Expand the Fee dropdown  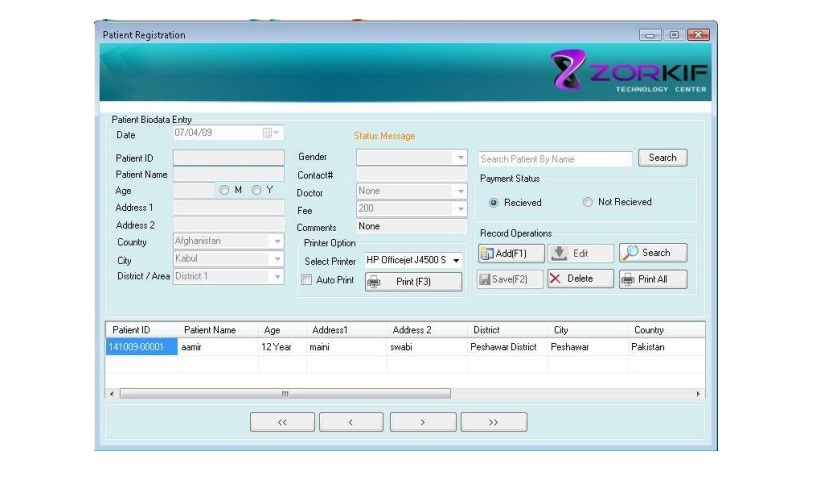coord(461,209)
